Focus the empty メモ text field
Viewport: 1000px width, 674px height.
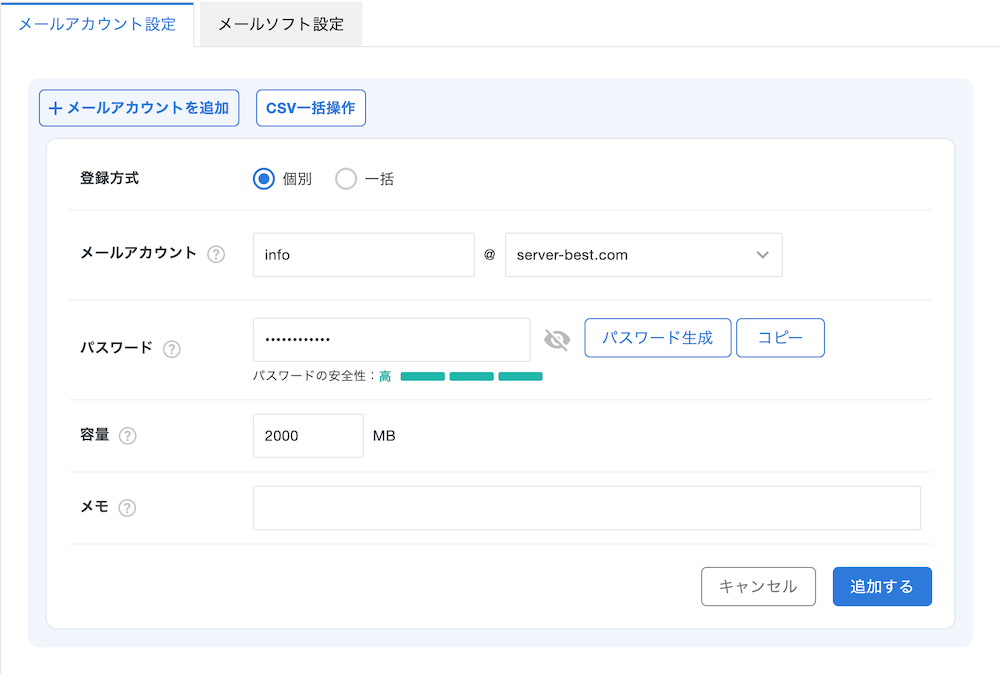(x=587, y=508)
